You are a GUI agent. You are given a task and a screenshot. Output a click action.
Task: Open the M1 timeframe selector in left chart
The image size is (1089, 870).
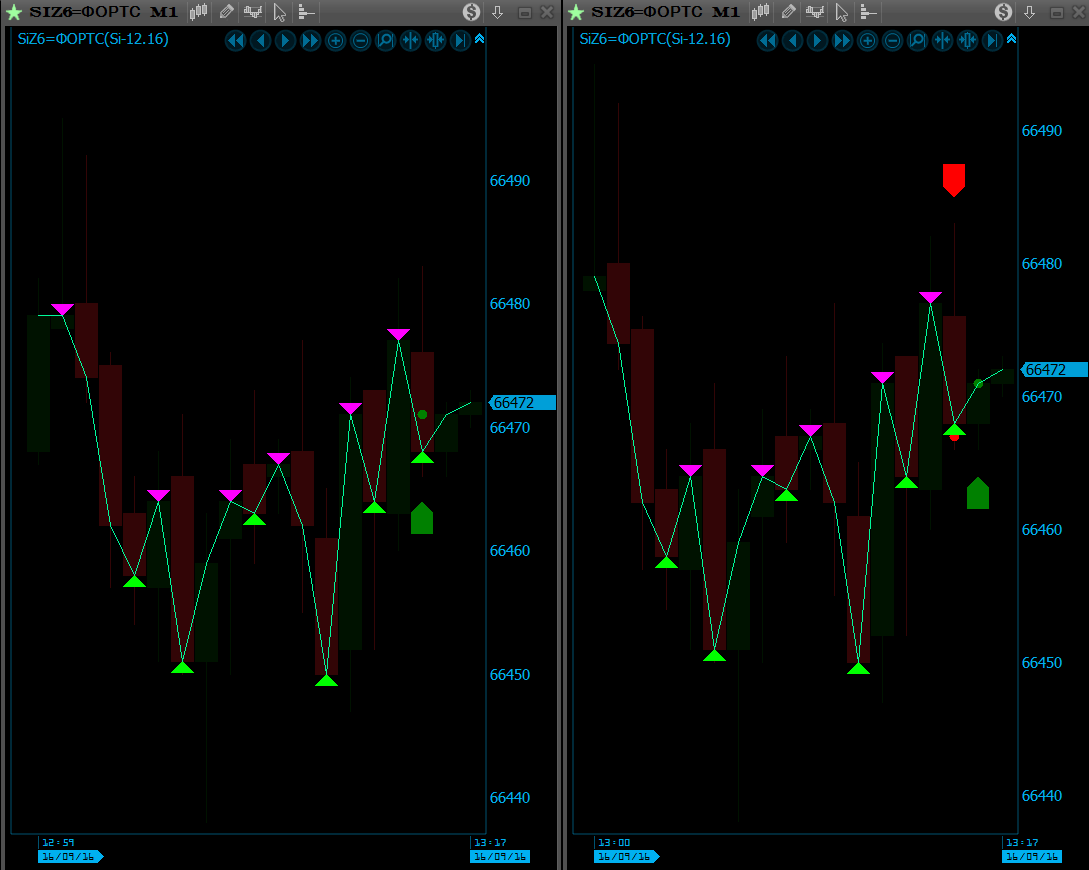[x=164, y=12]
